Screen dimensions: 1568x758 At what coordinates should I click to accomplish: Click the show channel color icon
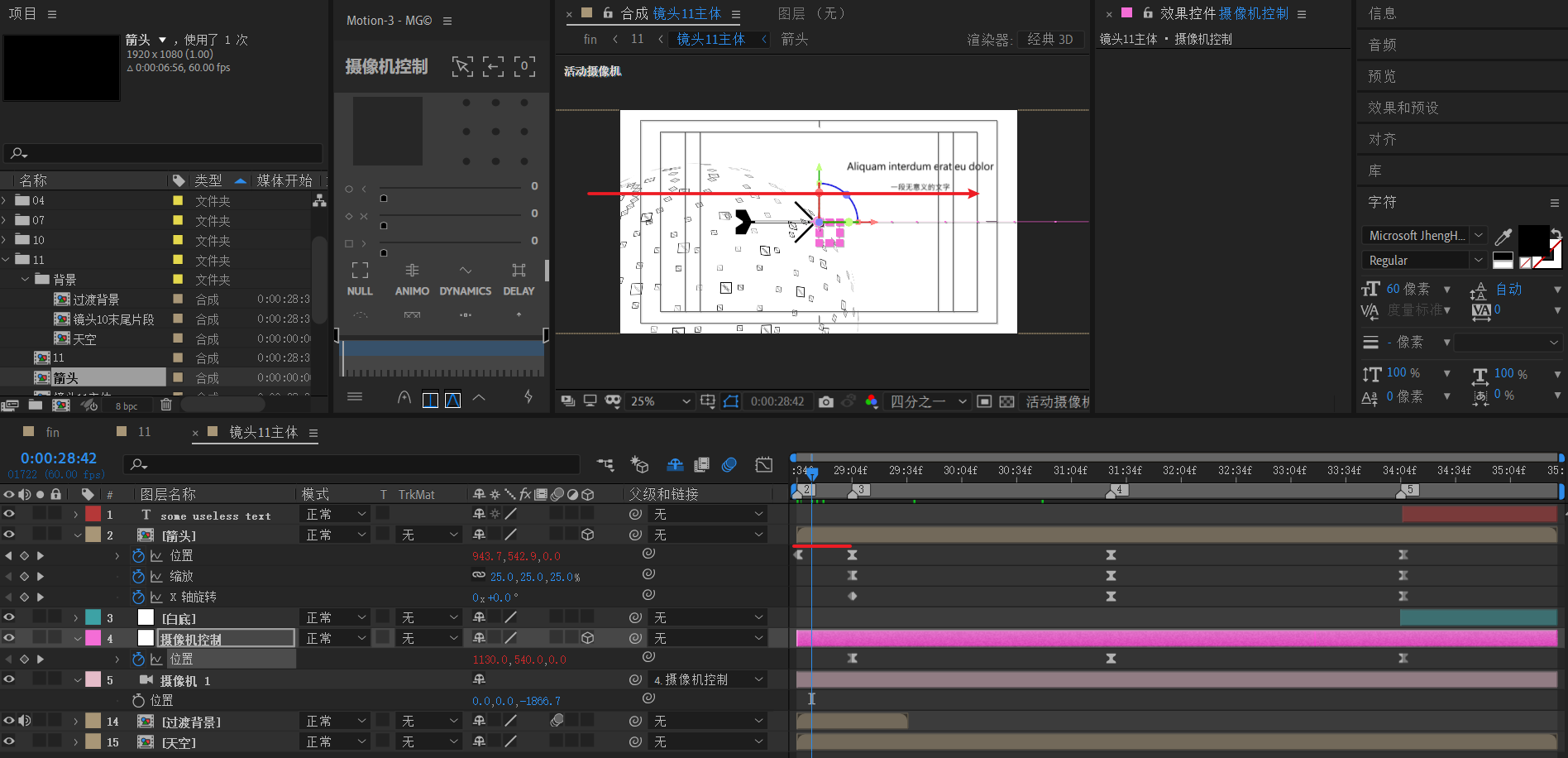tap(871, 401)
